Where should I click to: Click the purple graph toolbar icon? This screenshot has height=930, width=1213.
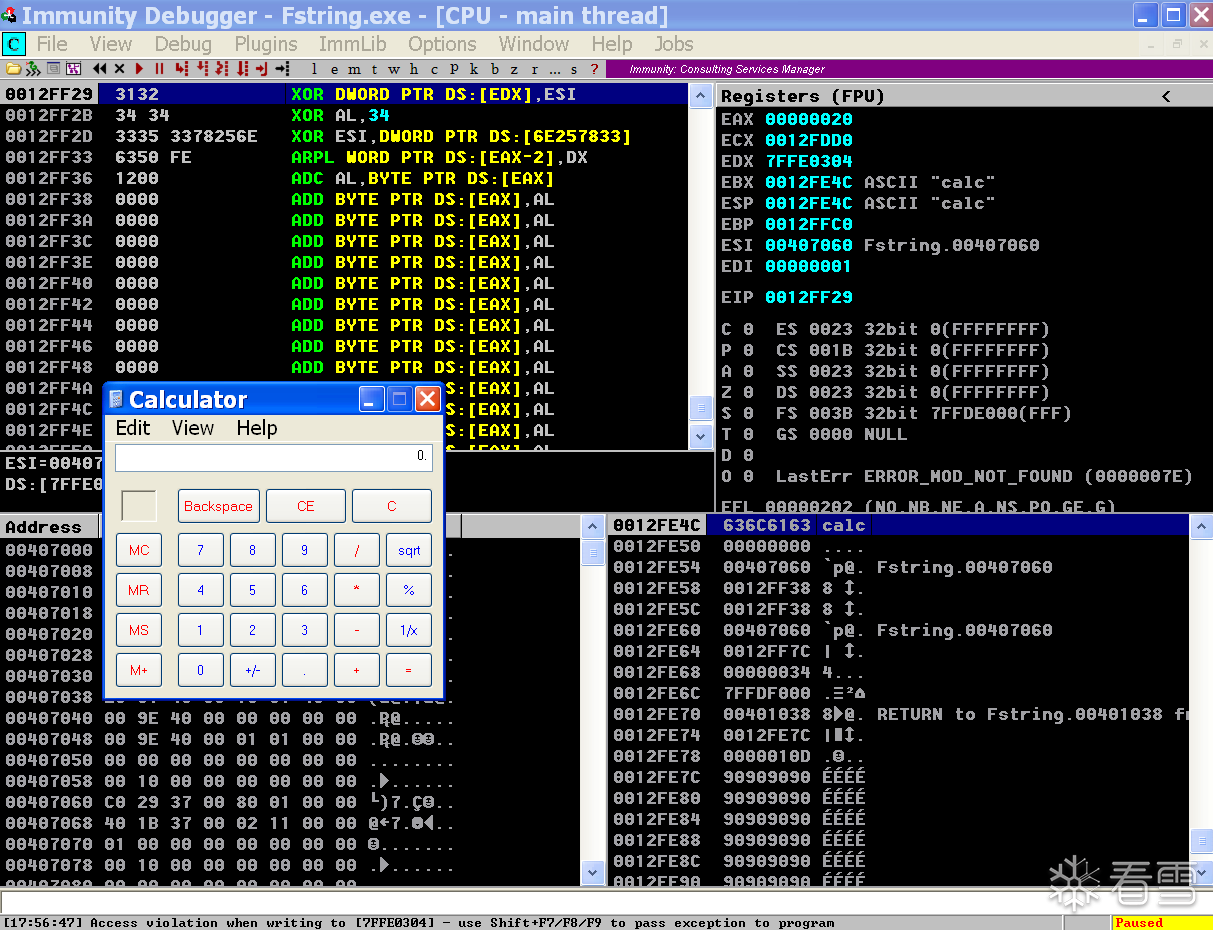click(x=73, y=69)
